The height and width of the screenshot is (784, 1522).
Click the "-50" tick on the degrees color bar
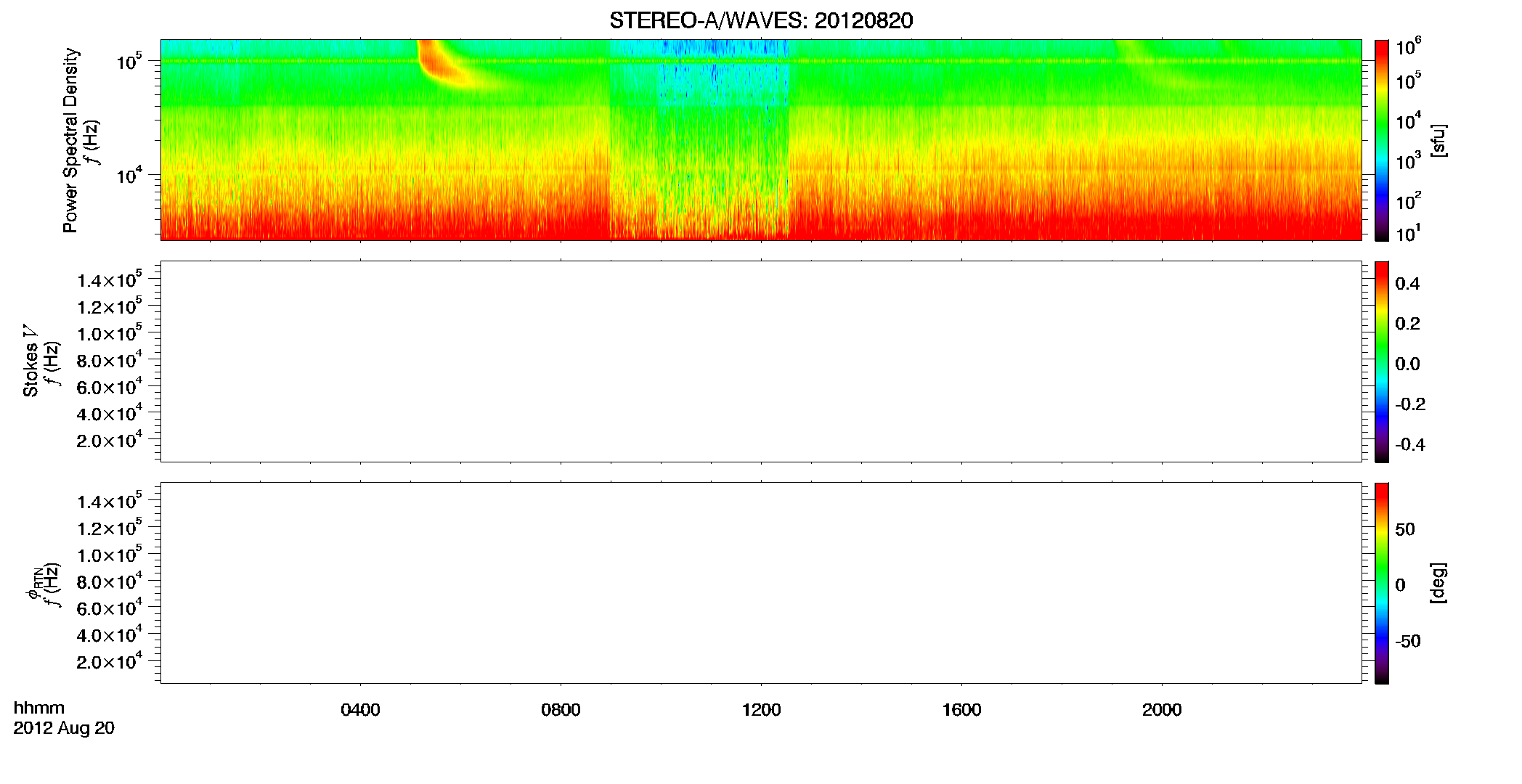tap(1408, 642)
